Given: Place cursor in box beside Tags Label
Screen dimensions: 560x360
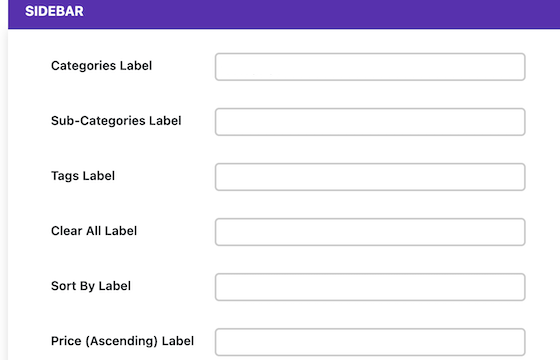Looking at the screenshot, I should point(370,177).
